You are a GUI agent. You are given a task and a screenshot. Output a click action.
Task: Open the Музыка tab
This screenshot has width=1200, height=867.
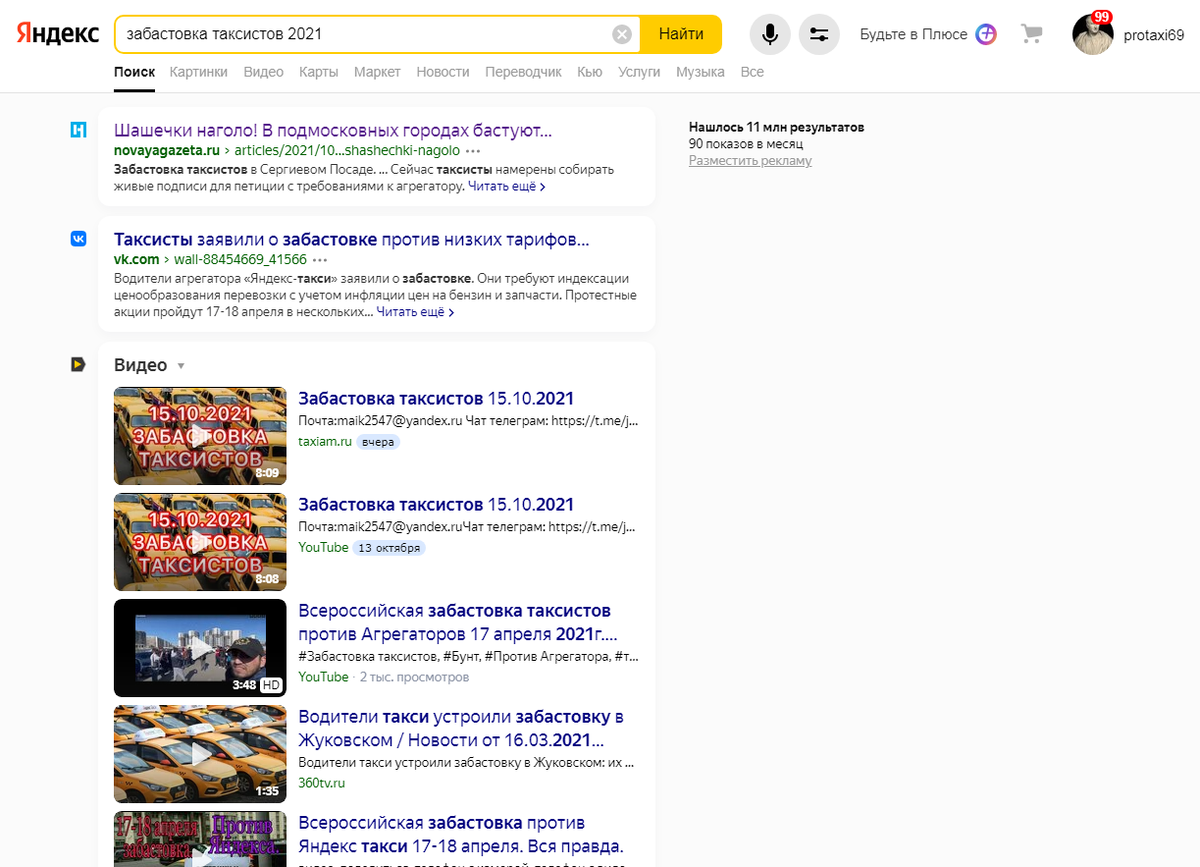700,72
